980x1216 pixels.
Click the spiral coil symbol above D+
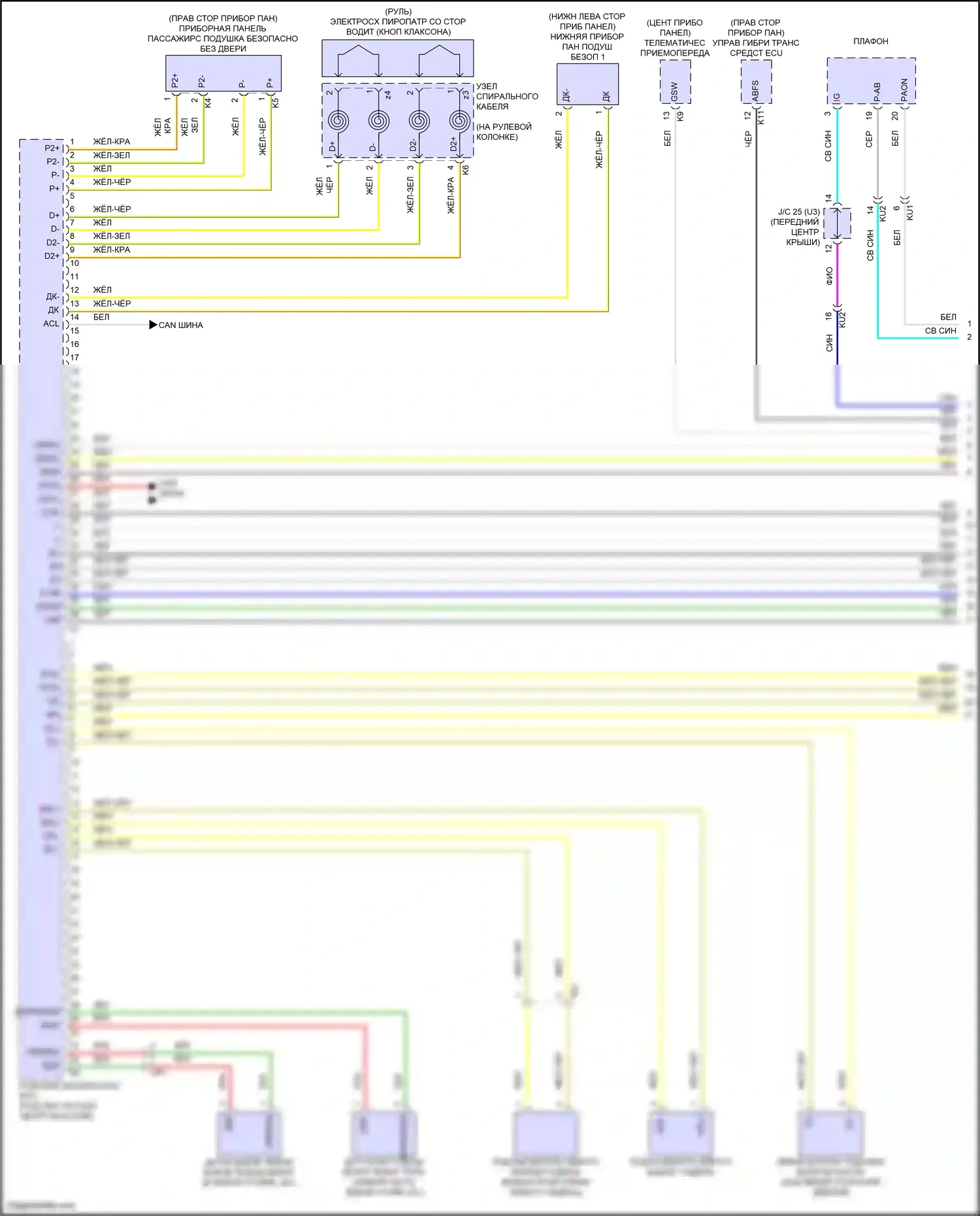(338, 121)
